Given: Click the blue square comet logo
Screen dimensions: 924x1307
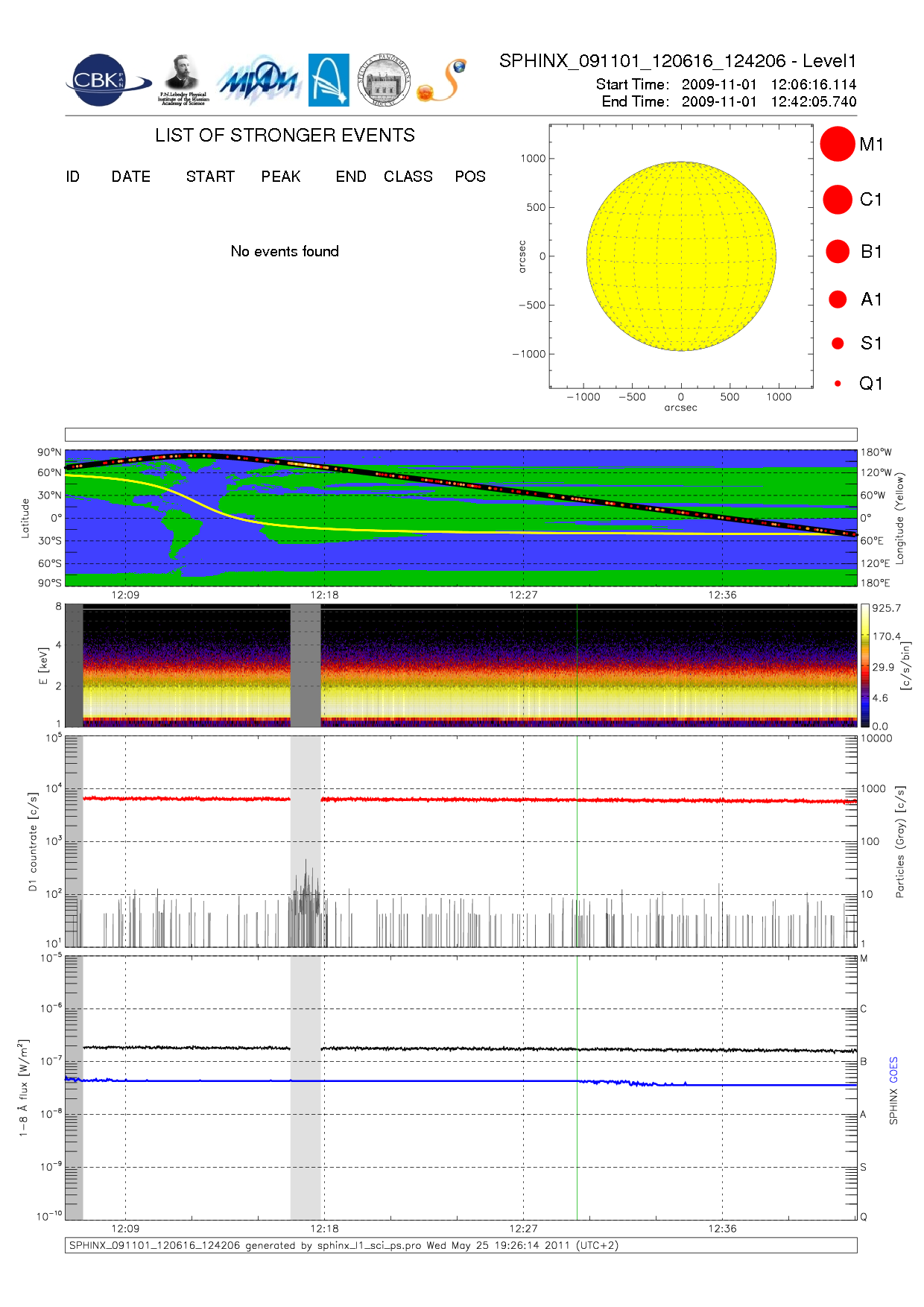Looking at the screenshot, I should [329, 80].
